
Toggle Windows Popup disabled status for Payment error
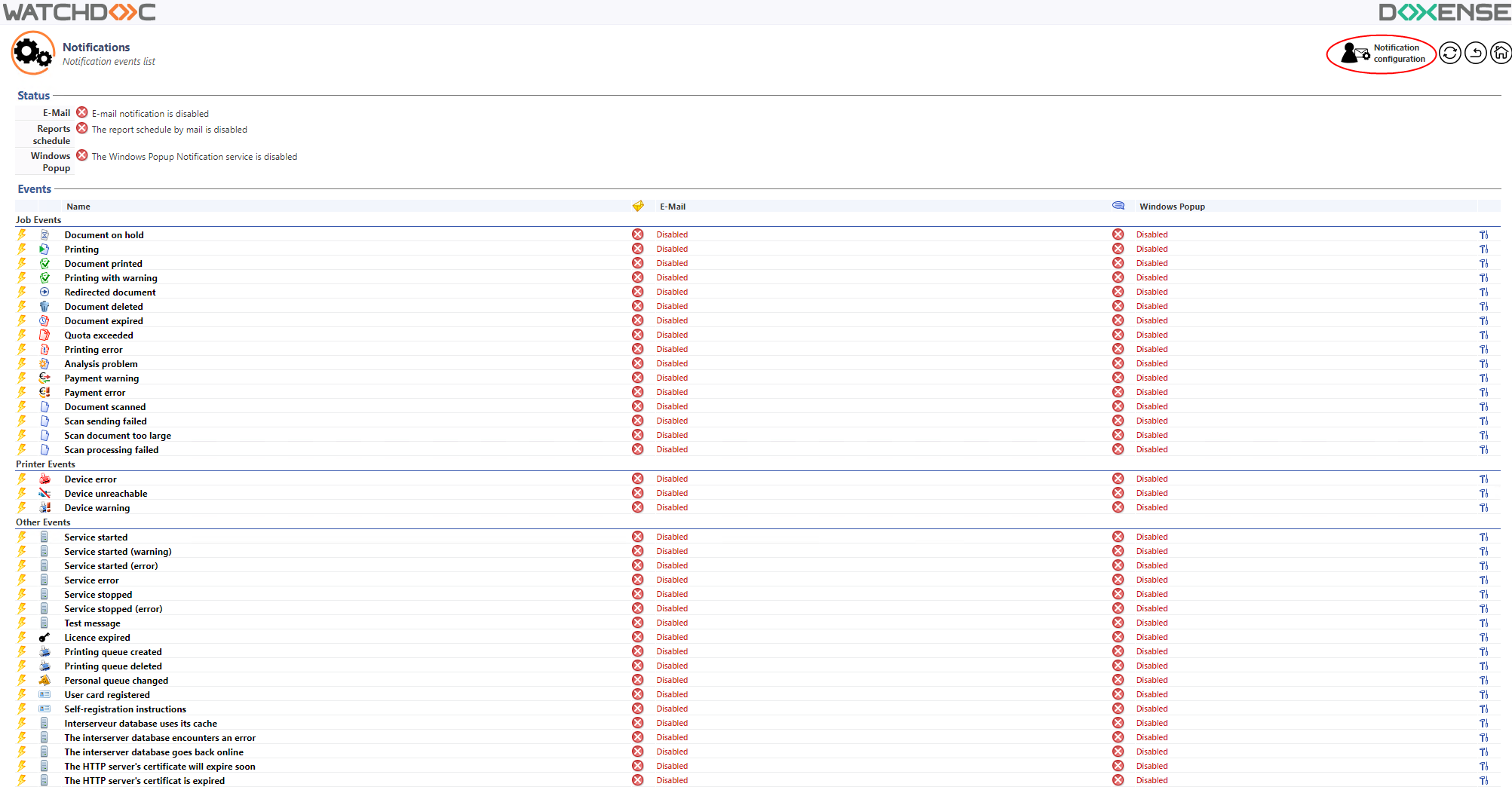(1118, 393)
